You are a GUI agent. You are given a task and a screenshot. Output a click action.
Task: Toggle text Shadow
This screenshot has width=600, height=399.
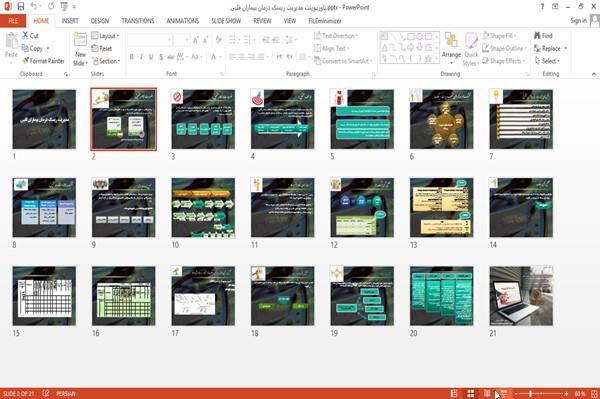click(161, 57)
